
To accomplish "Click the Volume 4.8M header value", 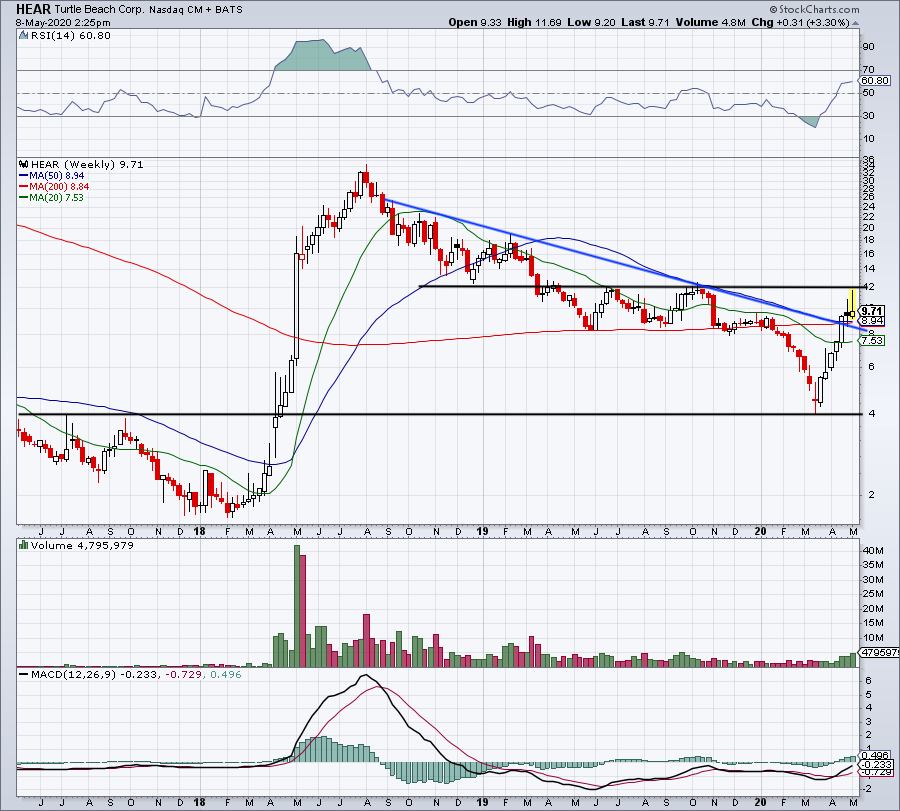I will click(710, 22).
